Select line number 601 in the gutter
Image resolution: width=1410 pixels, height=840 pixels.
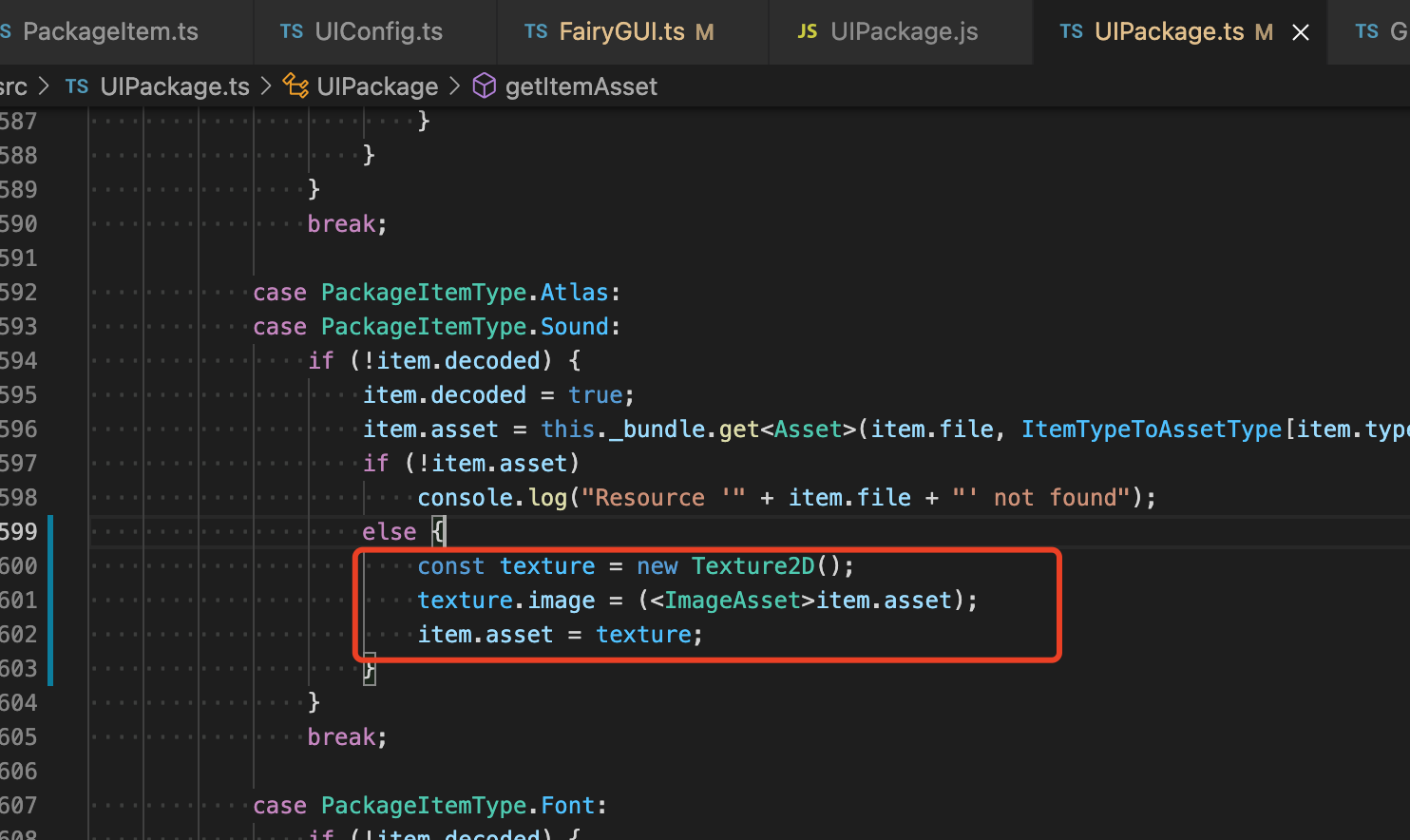click(19, 600)
